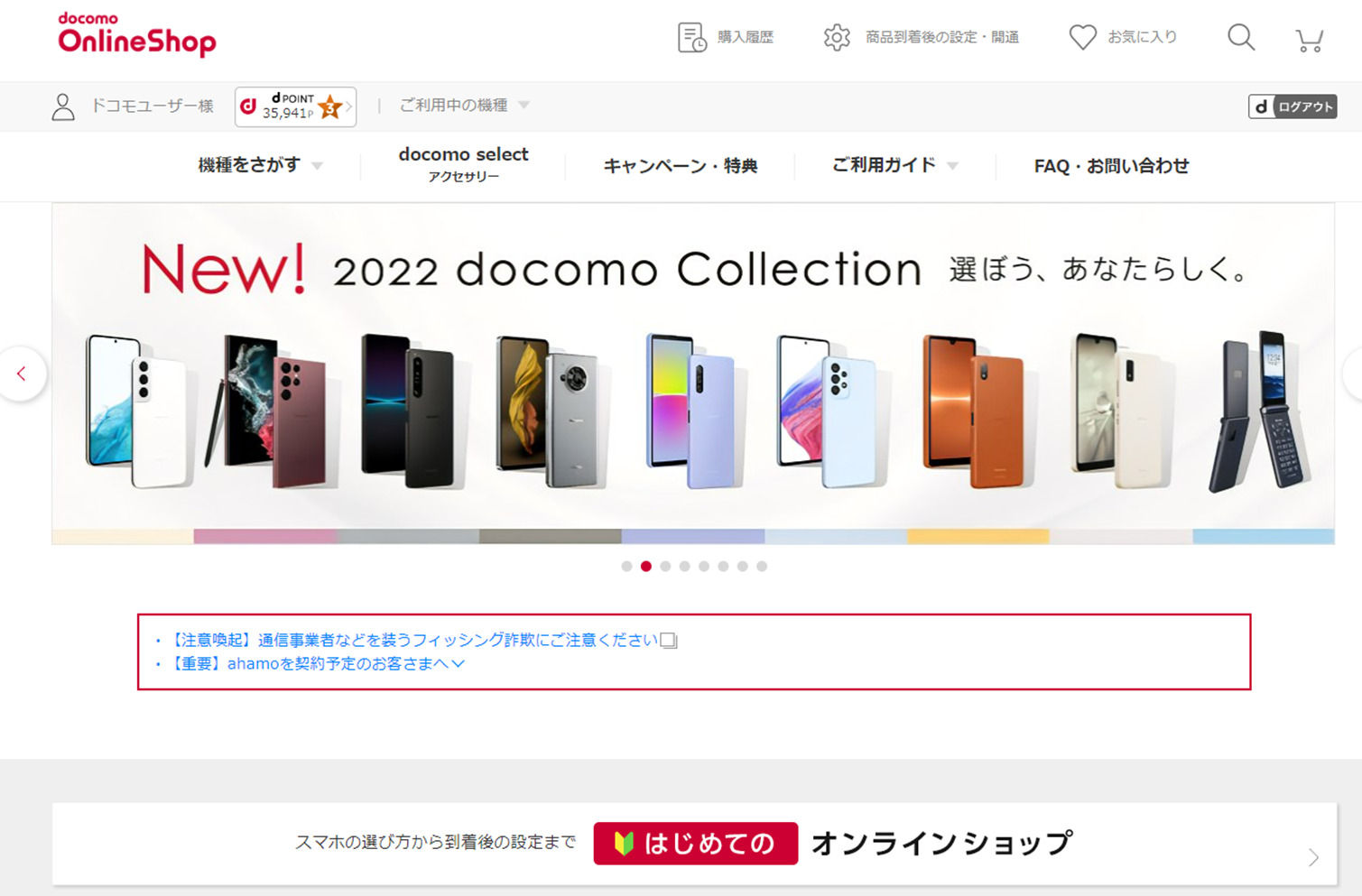Open favorites heart icon

pos(1082,37)
